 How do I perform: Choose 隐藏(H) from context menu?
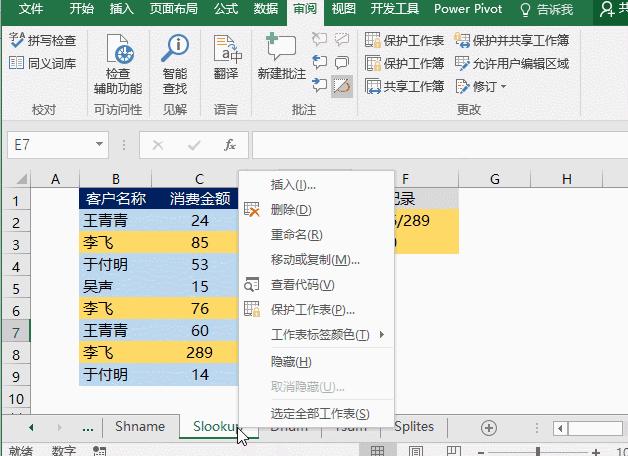(x=316, y=362)
